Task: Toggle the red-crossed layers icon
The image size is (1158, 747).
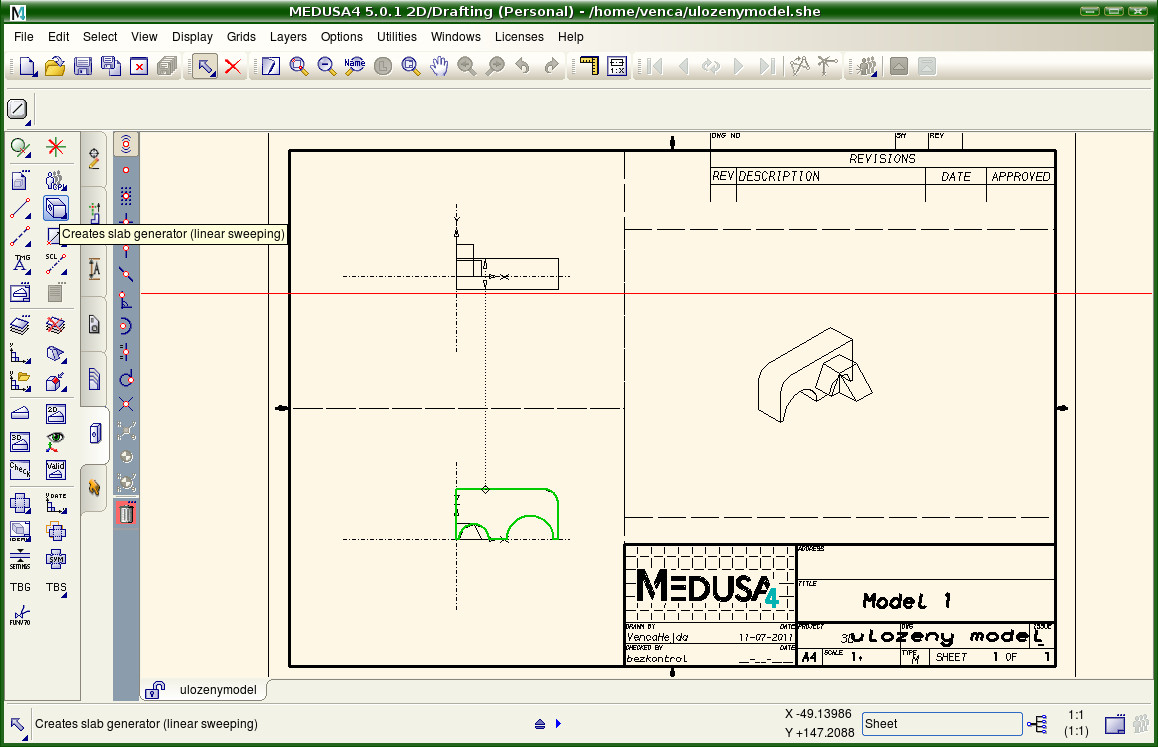Action: point(56,325)
